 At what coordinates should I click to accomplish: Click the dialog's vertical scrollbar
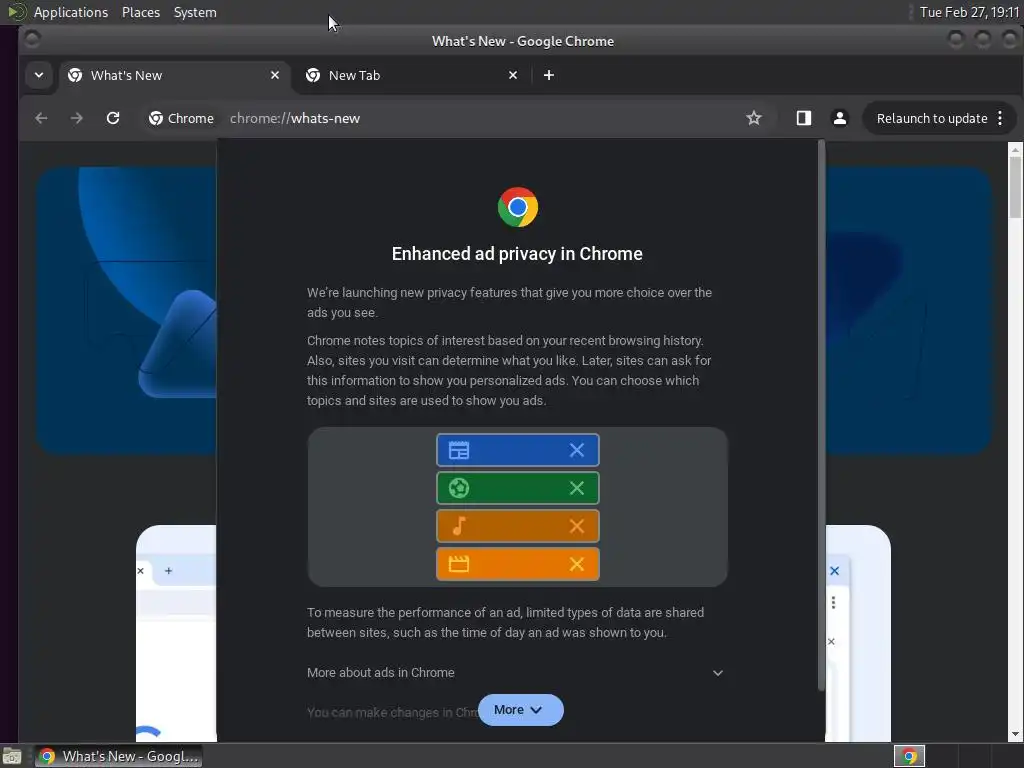[821, 415]
